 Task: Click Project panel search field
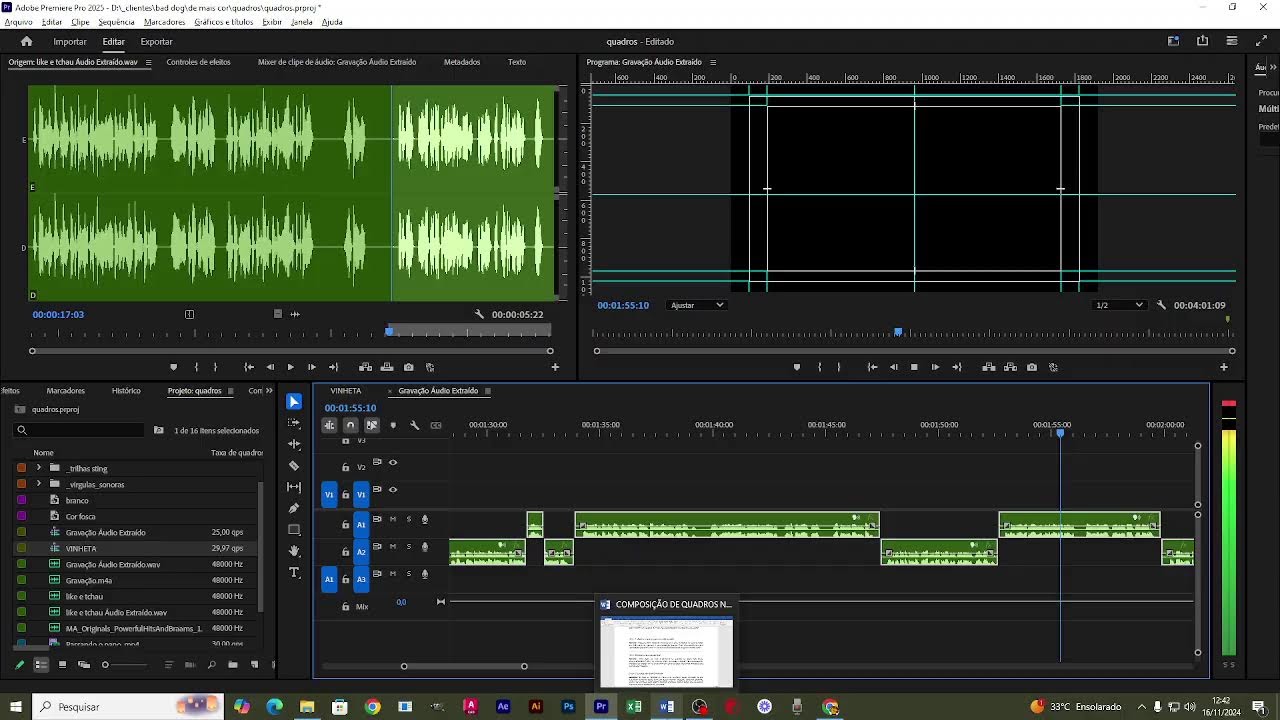coord(80,430)
